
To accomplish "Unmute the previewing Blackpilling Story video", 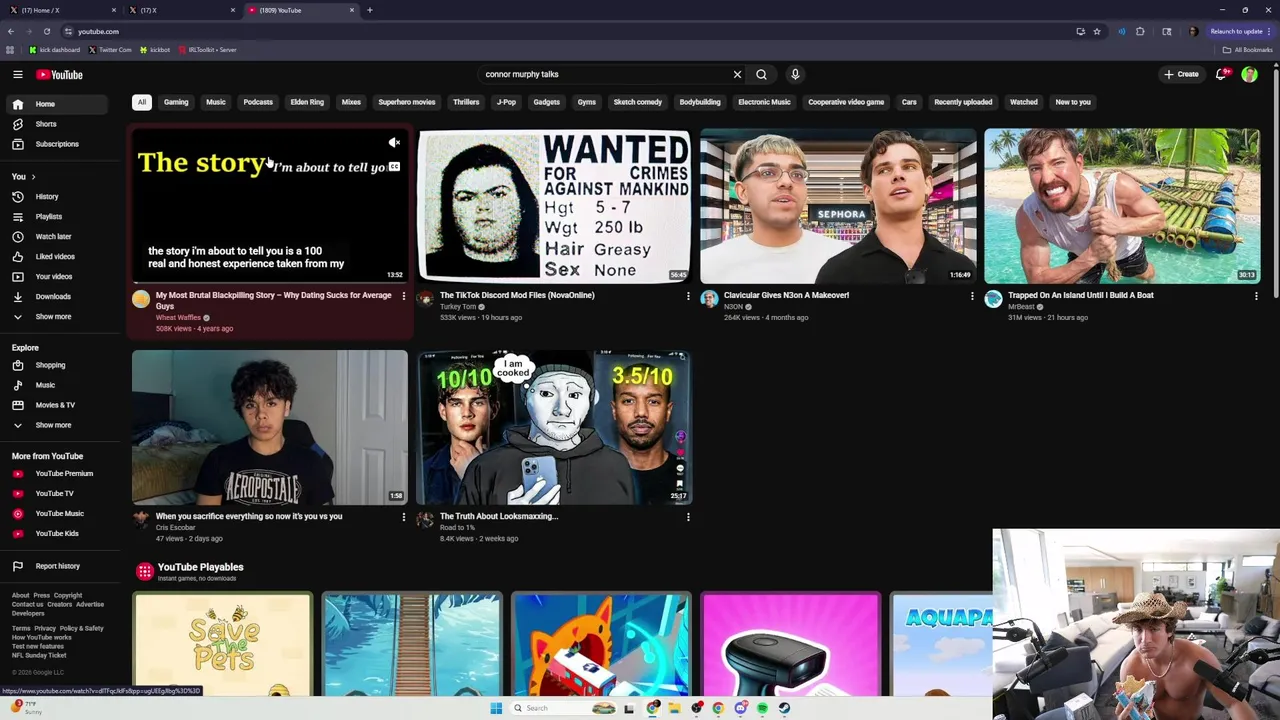I will point(394,143).
